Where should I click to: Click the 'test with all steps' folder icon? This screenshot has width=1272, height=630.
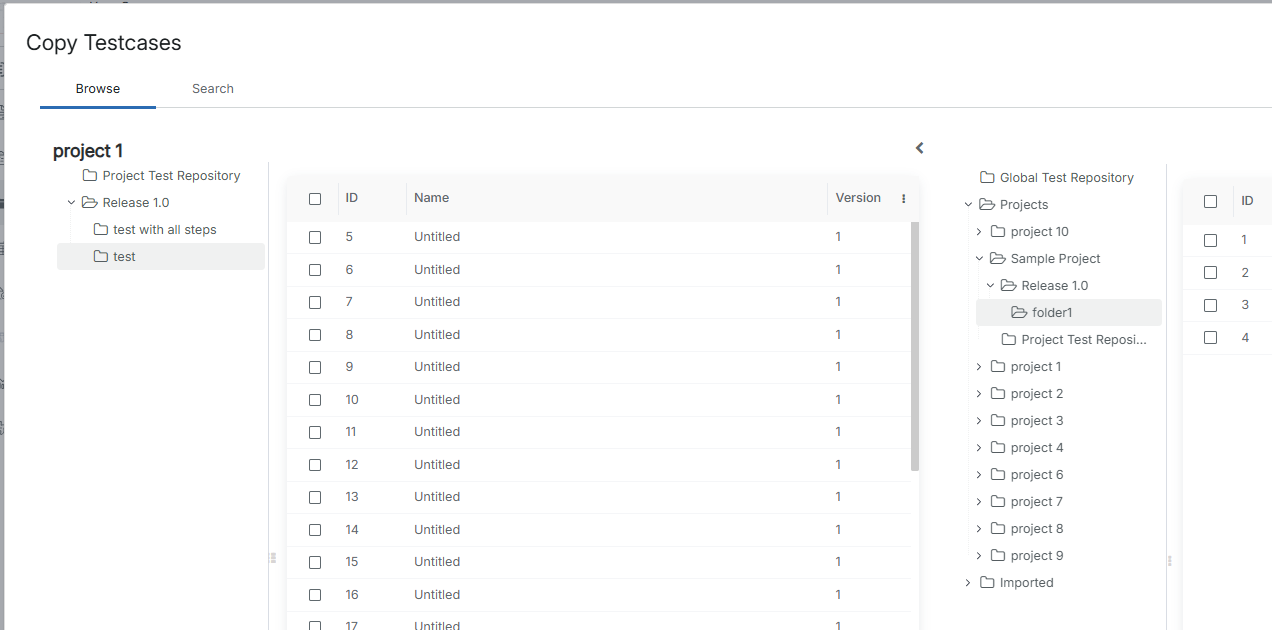(x=100, y=230)
